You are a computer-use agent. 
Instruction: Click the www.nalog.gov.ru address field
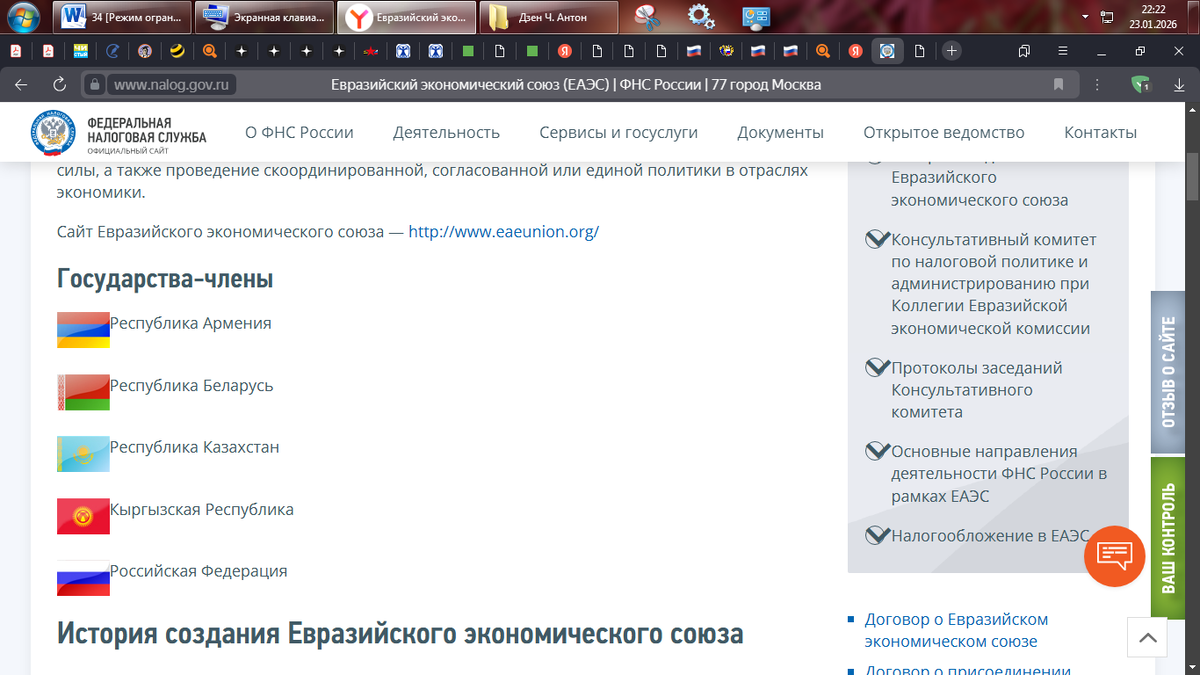coord(172,85)
